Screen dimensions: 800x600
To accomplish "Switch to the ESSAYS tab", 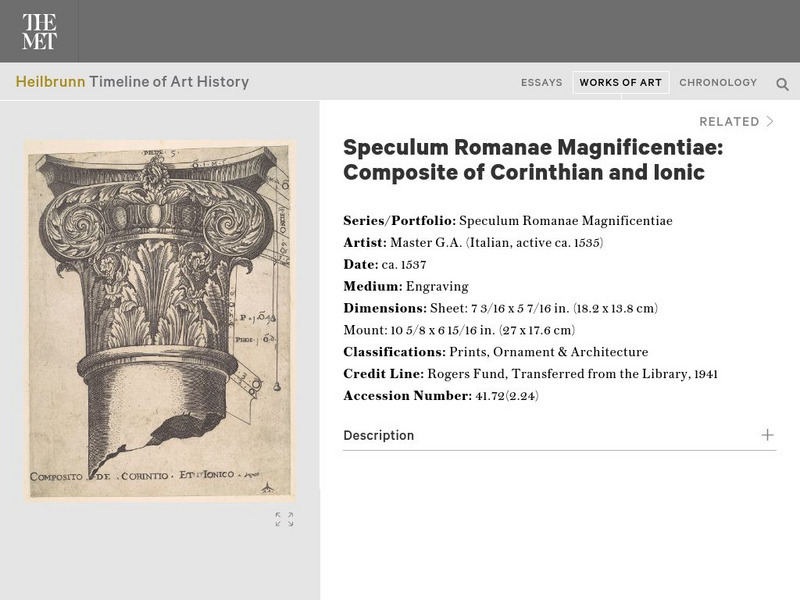I will pos(543,82).
